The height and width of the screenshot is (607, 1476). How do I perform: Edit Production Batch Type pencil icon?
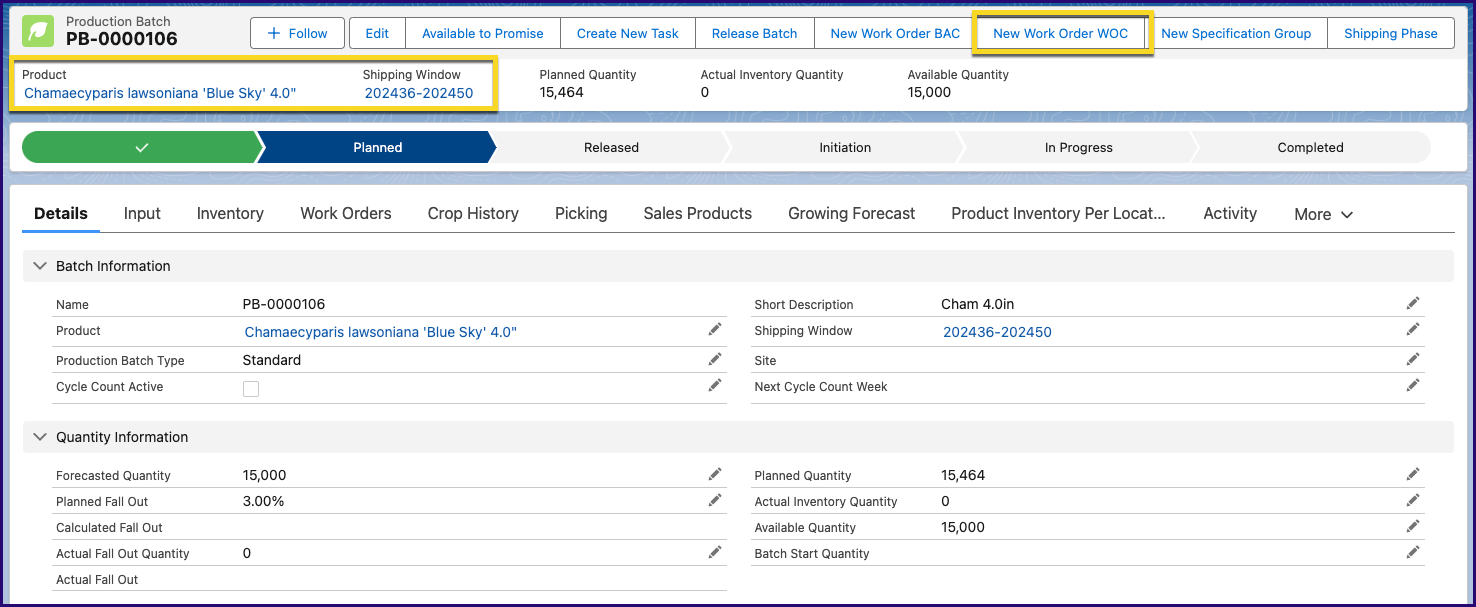pyautogui.click(x=715, y=359)
